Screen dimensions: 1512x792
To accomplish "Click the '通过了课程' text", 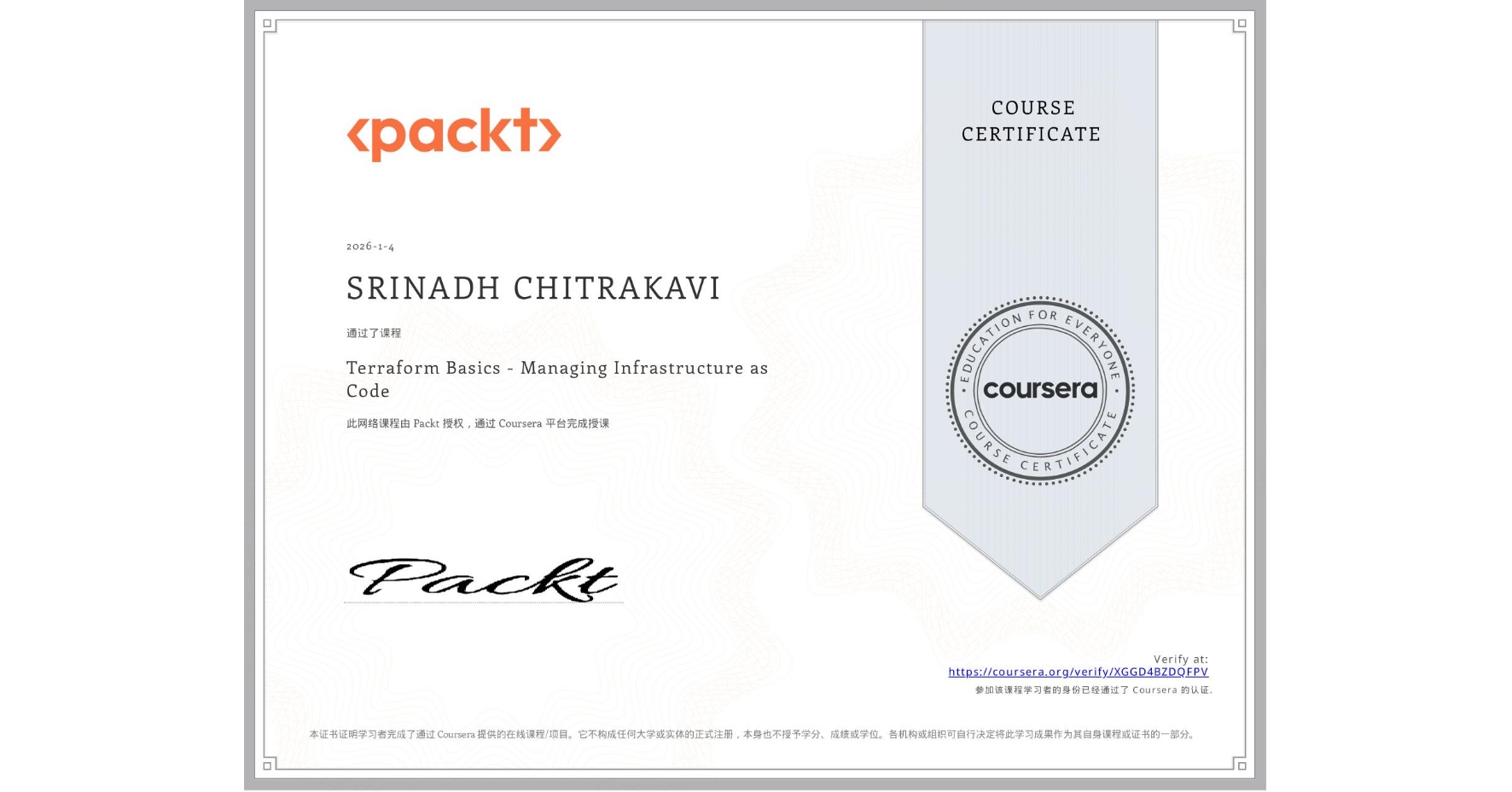I will (x=374, y=333).
